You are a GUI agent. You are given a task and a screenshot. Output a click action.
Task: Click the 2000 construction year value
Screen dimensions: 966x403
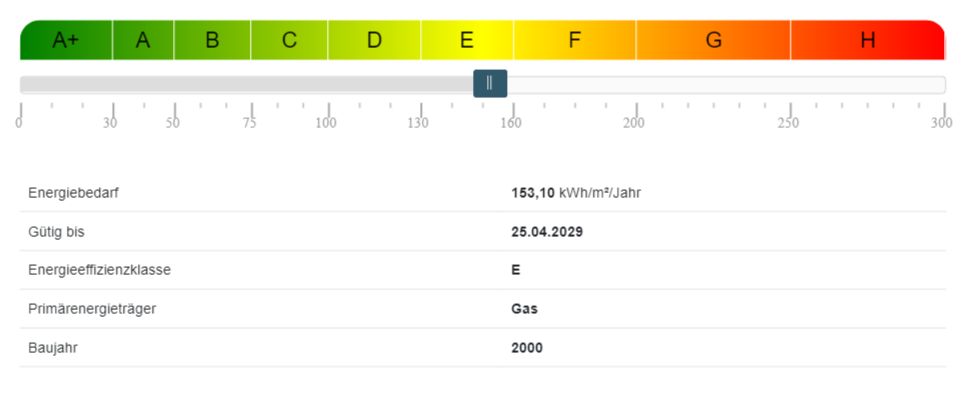(x=527, y=348)
